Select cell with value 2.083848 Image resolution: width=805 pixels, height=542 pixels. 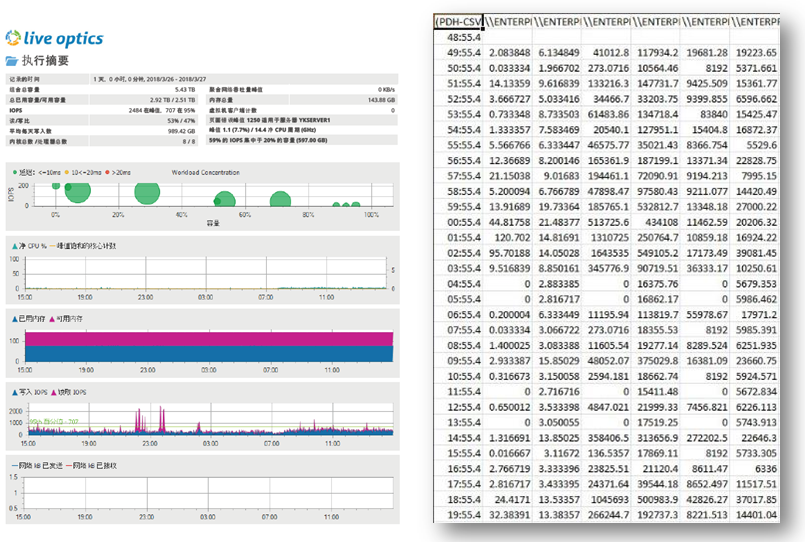click(508, 53)
